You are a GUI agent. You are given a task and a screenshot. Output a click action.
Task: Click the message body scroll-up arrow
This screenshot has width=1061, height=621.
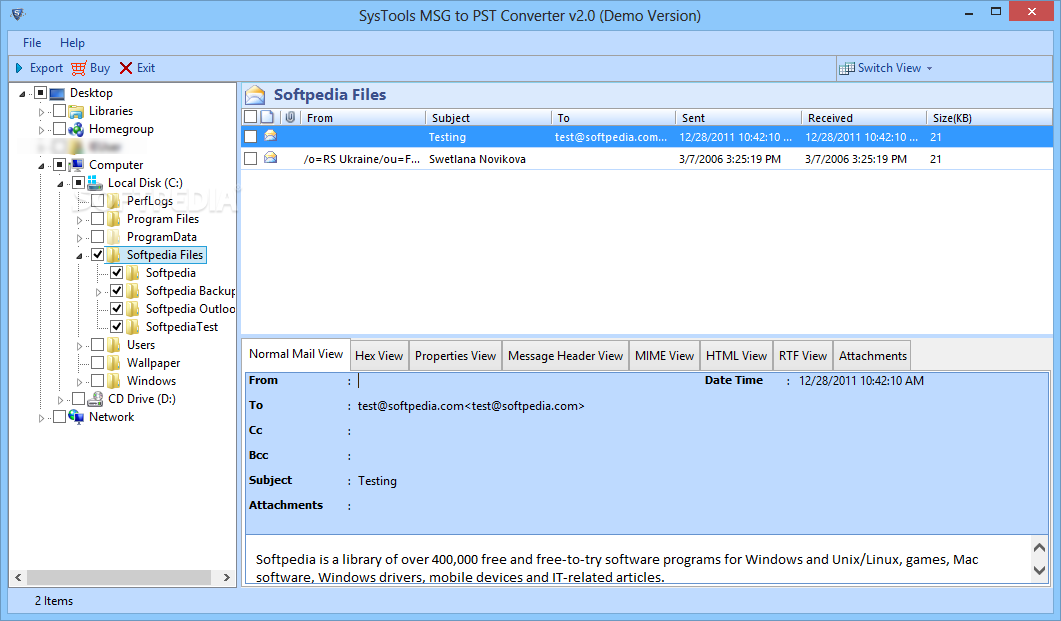(1039, 547)
